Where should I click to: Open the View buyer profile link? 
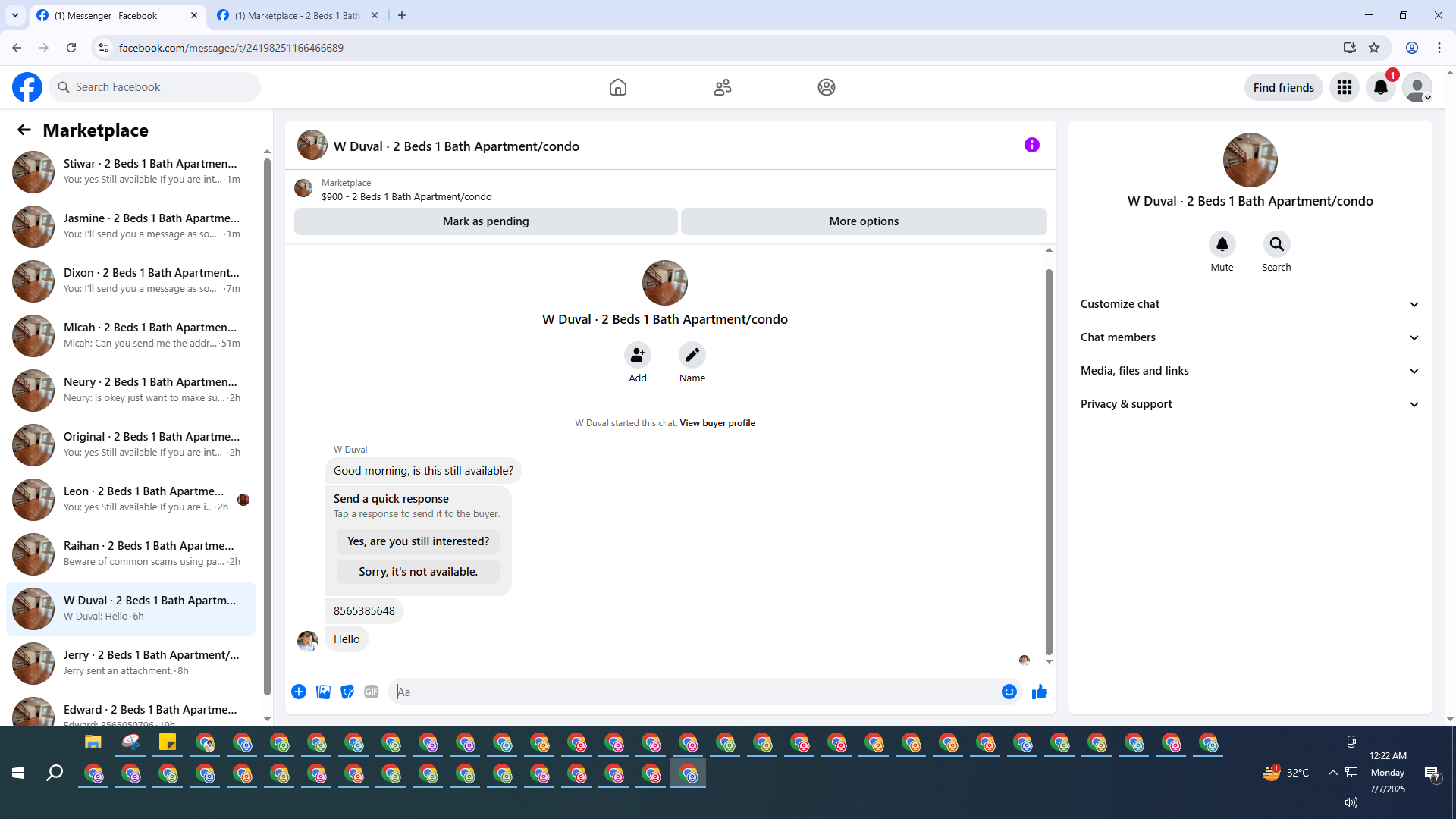[717, 423]
